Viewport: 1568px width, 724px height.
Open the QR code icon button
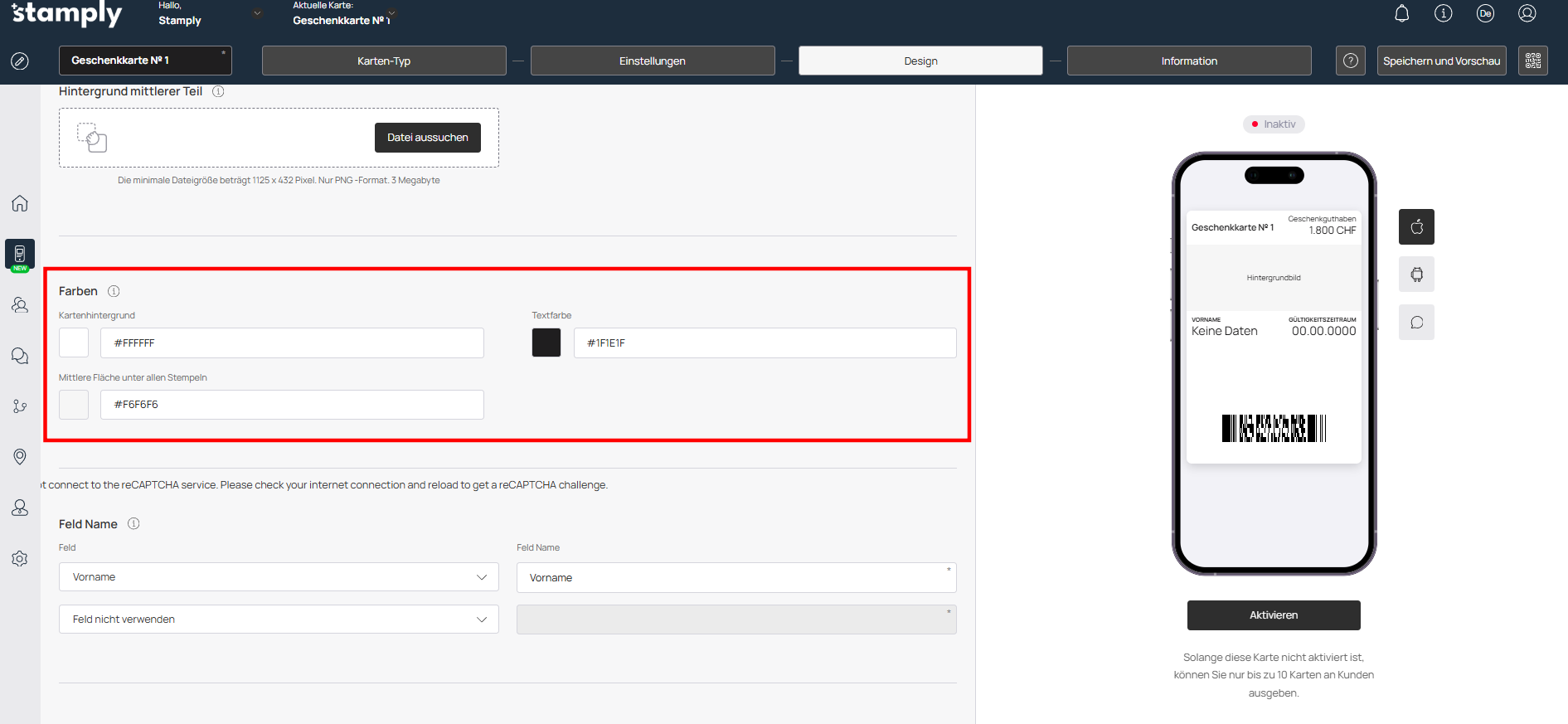[x=1532, y=61]
